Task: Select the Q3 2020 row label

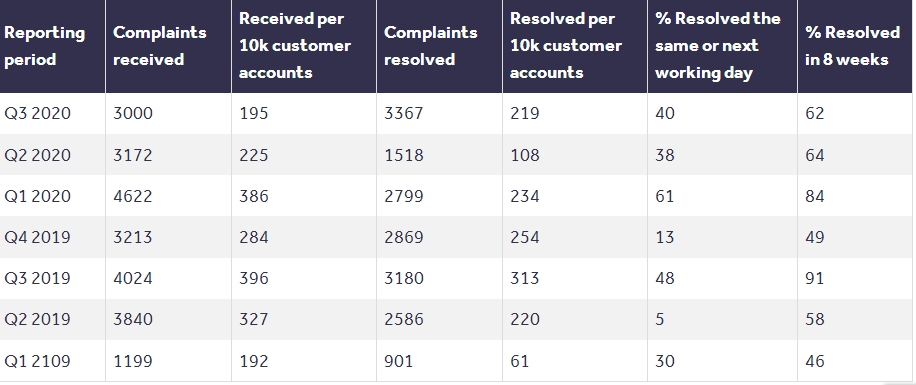Action: [x=37, y=113]
